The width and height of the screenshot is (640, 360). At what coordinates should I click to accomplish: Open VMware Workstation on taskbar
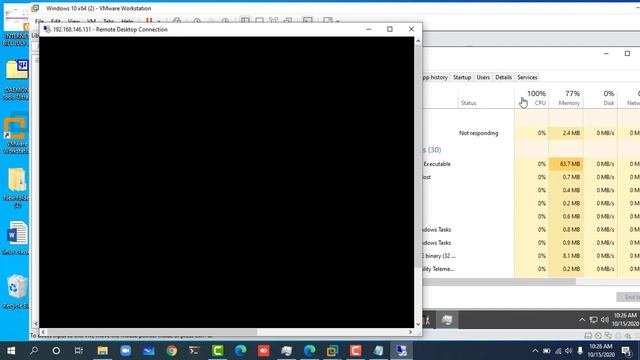[x=332, y=351]
